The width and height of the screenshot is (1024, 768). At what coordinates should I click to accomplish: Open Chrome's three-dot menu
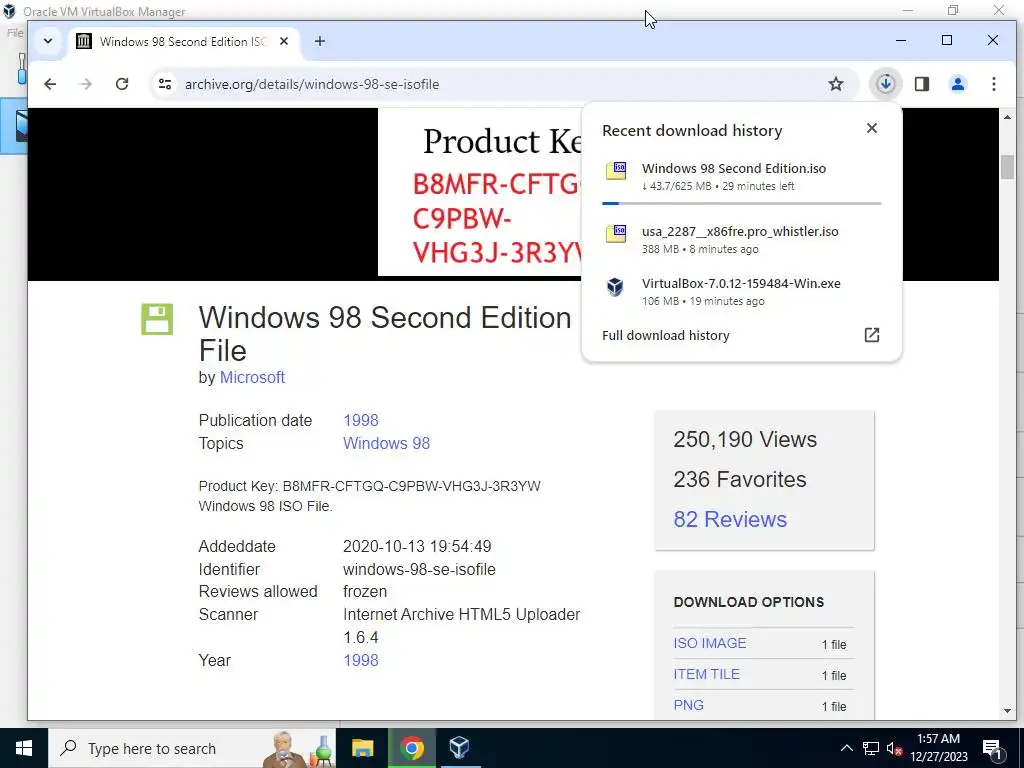click(993, 84)
